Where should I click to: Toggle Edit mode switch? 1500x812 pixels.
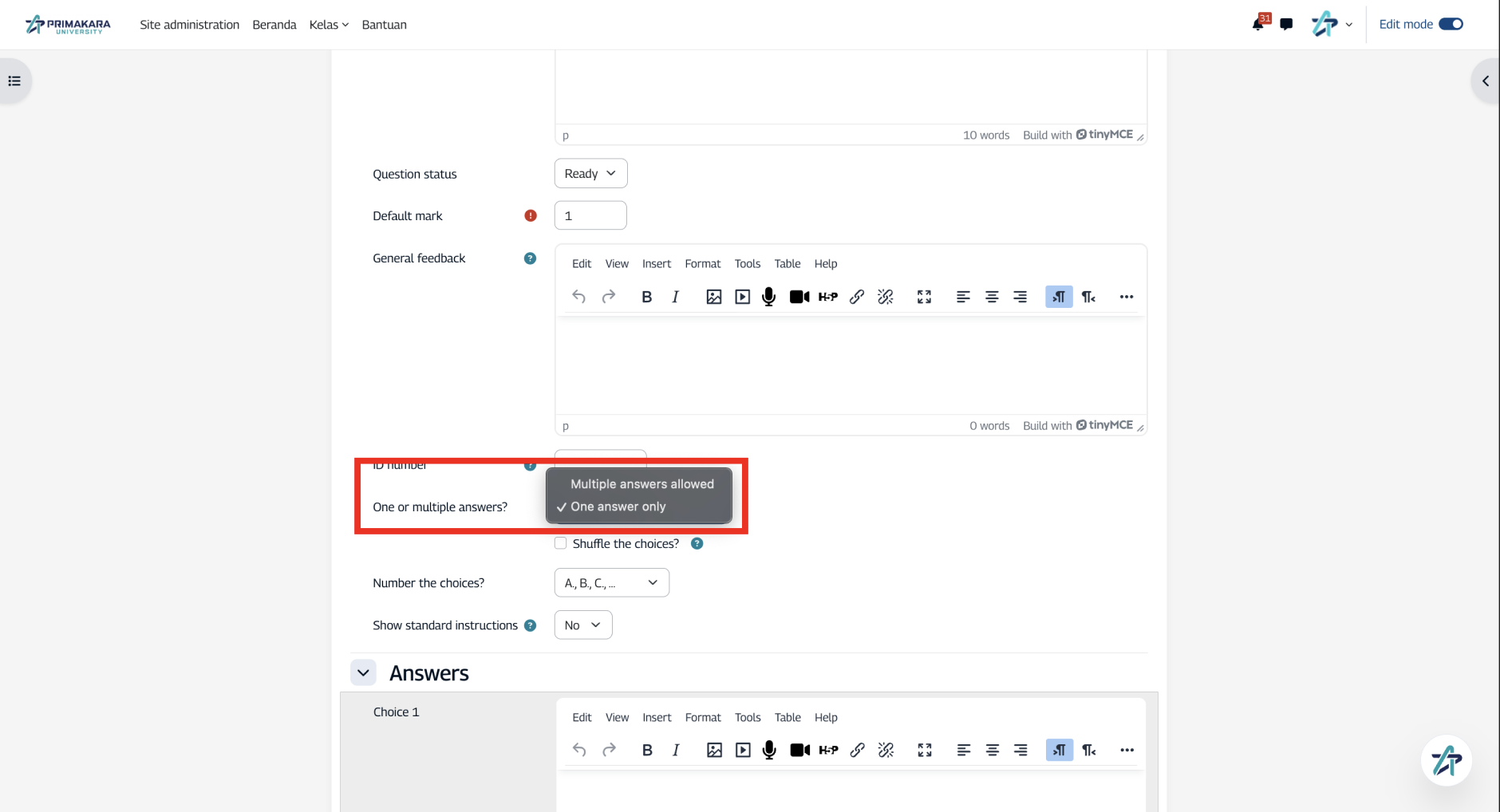(x=1451, y=24)
